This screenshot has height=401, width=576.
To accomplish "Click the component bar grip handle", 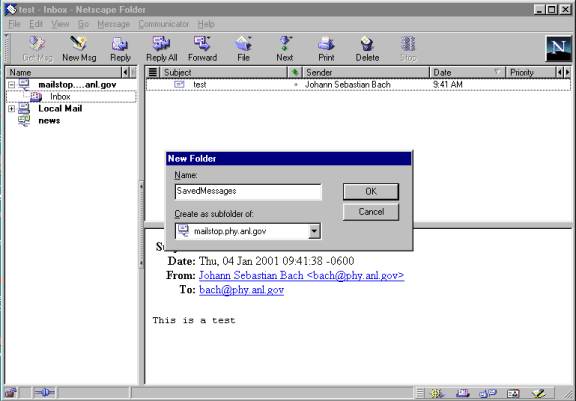I will coord(421,394).
